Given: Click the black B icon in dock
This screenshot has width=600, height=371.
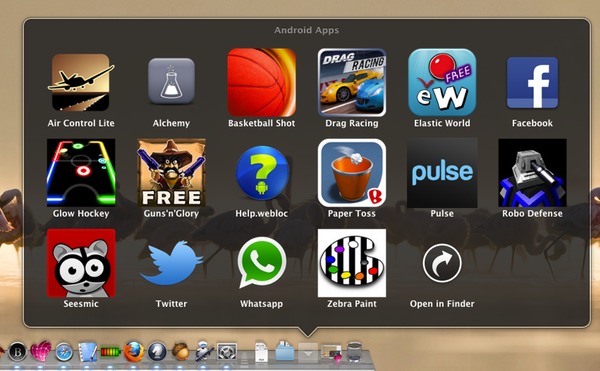Looking at the screenshot, I should click(x=18, y=352).
